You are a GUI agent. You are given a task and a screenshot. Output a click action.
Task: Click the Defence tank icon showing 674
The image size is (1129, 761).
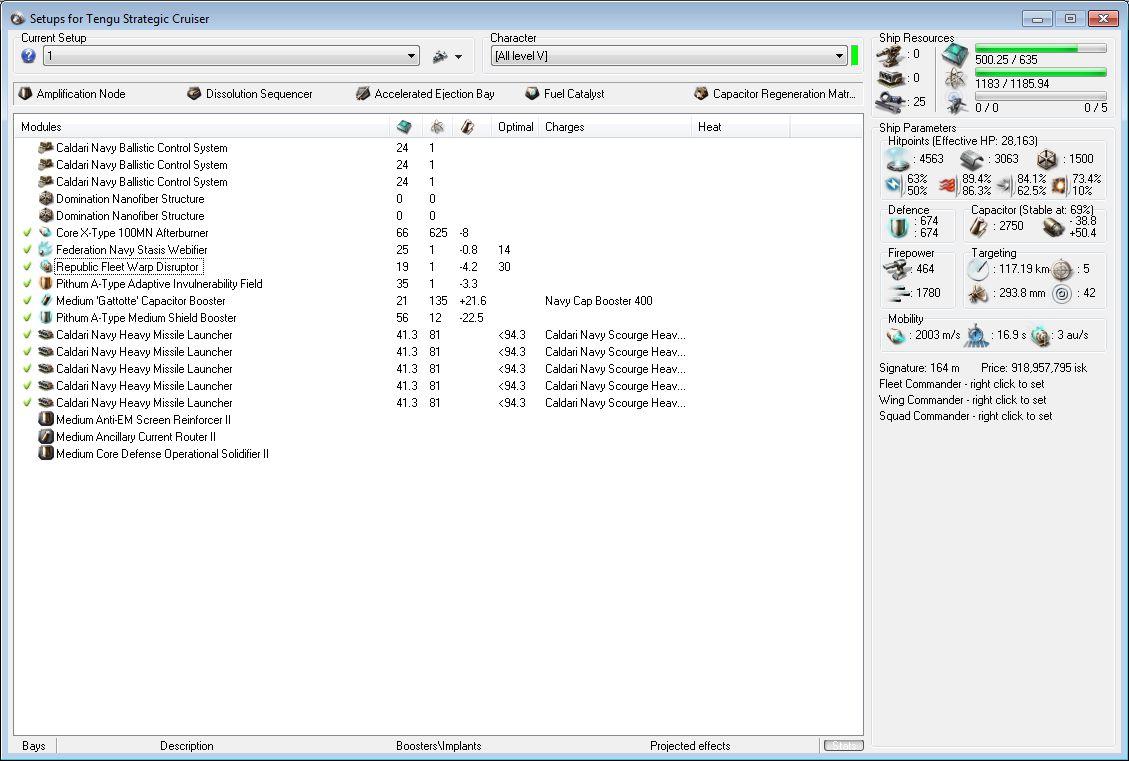point(898,228)
